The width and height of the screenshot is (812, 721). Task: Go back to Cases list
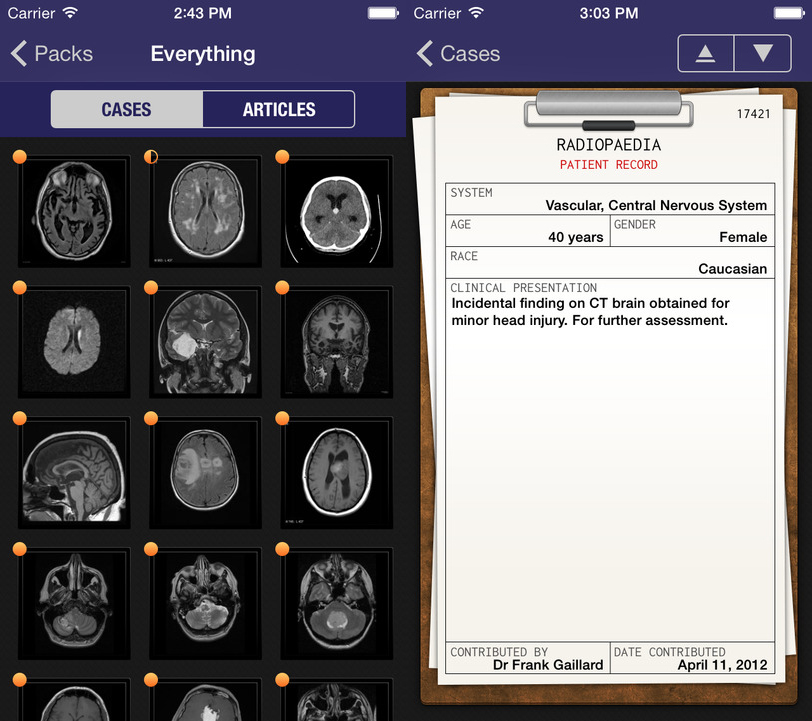point(458,54)
